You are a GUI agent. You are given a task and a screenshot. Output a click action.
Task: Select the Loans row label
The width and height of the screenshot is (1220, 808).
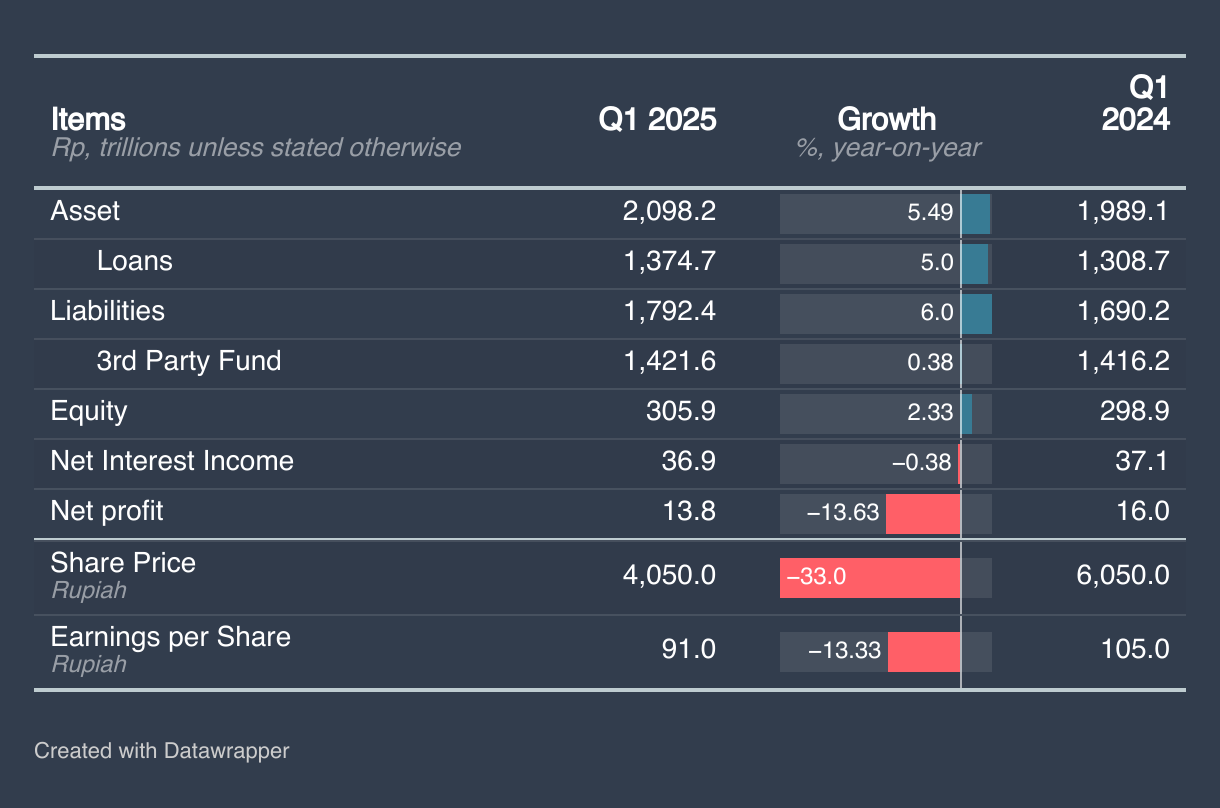134,261
